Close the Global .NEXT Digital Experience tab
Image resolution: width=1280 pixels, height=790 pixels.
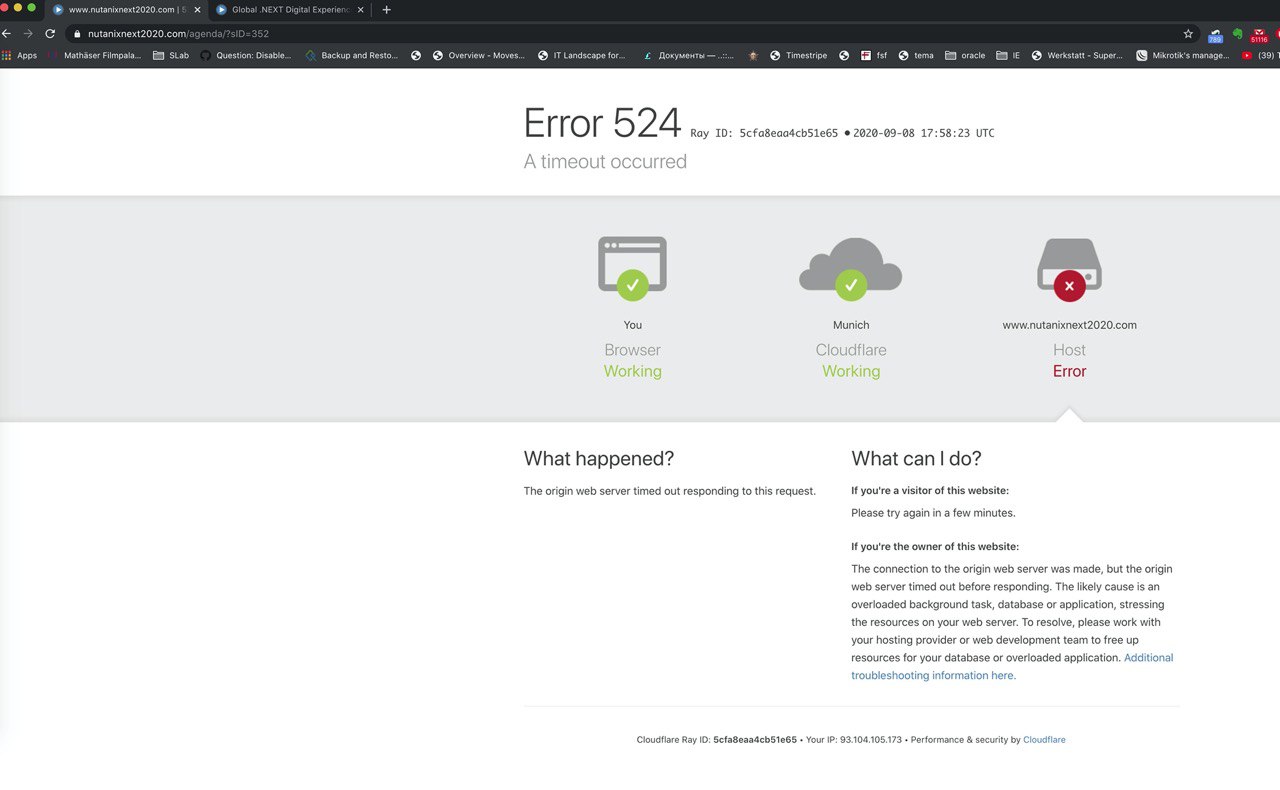tap(360, 9)
